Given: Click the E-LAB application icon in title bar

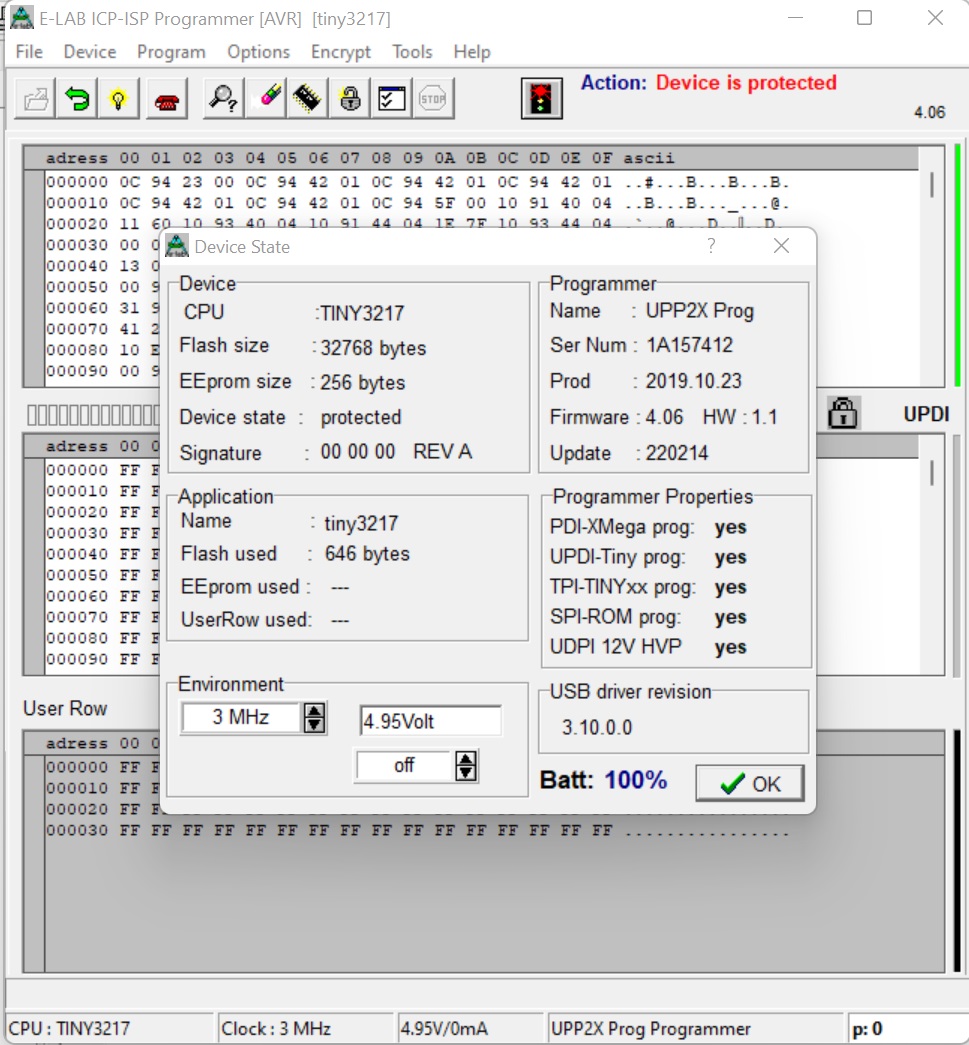Looking at the screenshot, I should (22, 18).
